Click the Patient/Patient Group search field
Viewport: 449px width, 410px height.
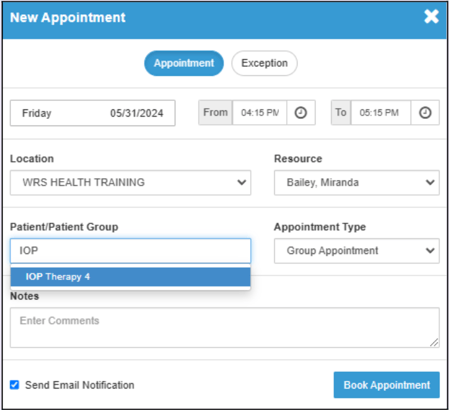point(130,251)
